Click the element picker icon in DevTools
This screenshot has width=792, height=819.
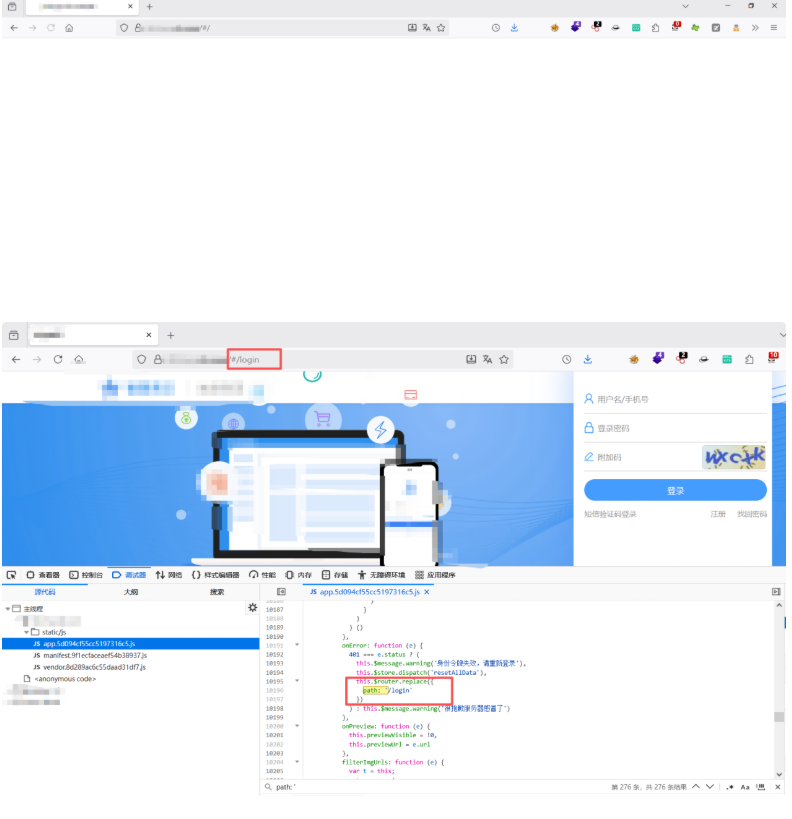pyautogui.click(x=11, y=575)
